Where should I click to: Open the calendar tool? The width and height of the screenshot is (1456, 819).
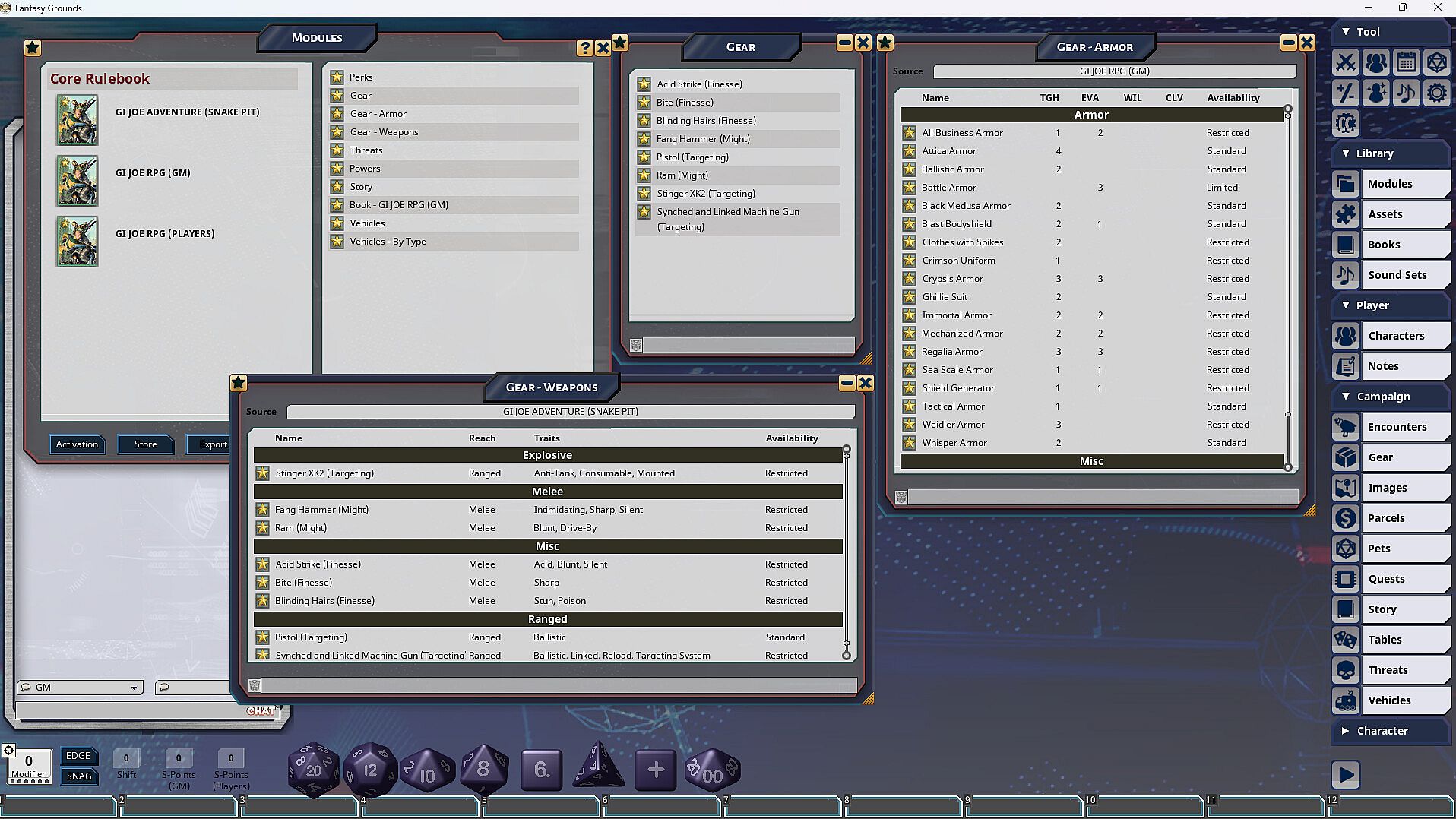coord(1406,62)
